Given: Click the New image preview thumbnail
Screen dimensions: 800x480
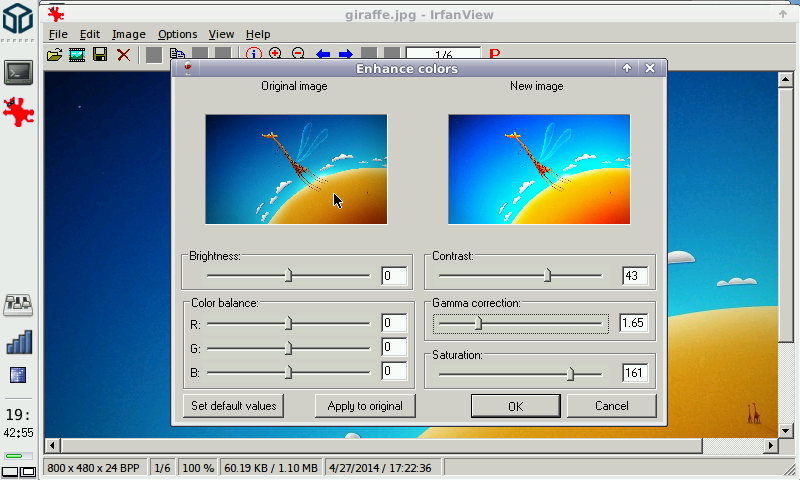Looking at the screenshot, I should [539, 168].
